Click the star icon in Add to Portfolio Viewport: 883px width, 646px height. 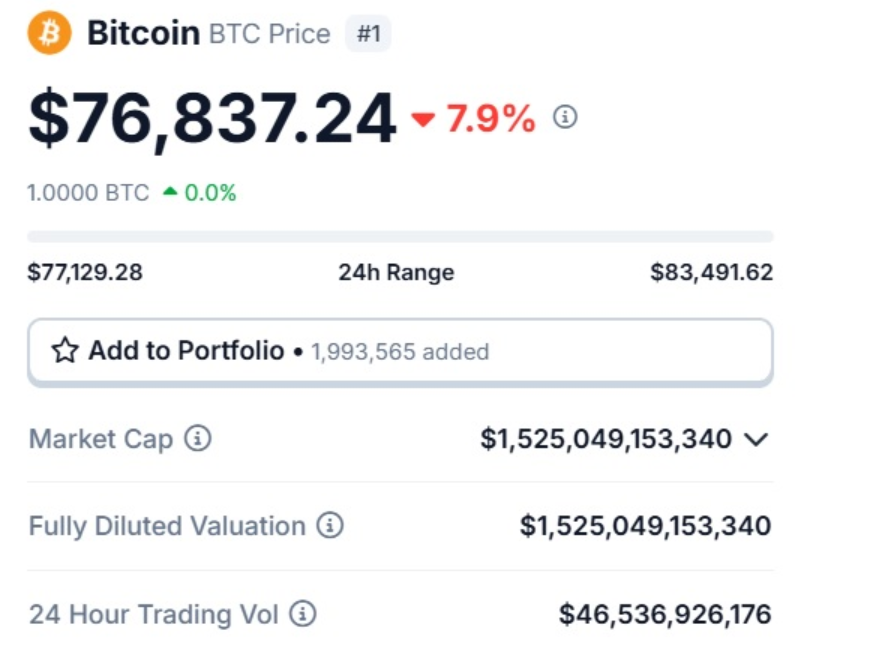tap(65, 351)
